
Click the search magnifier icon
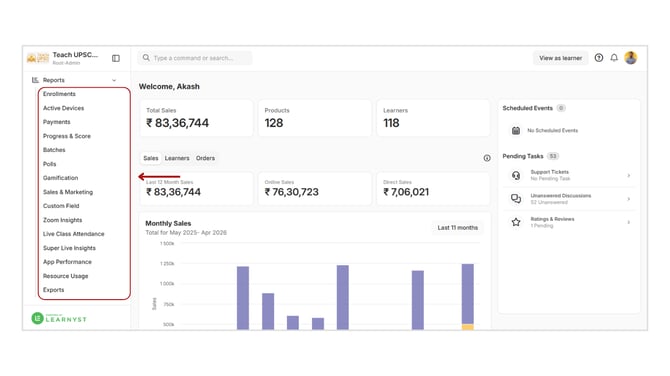click(x=146, y=58)
